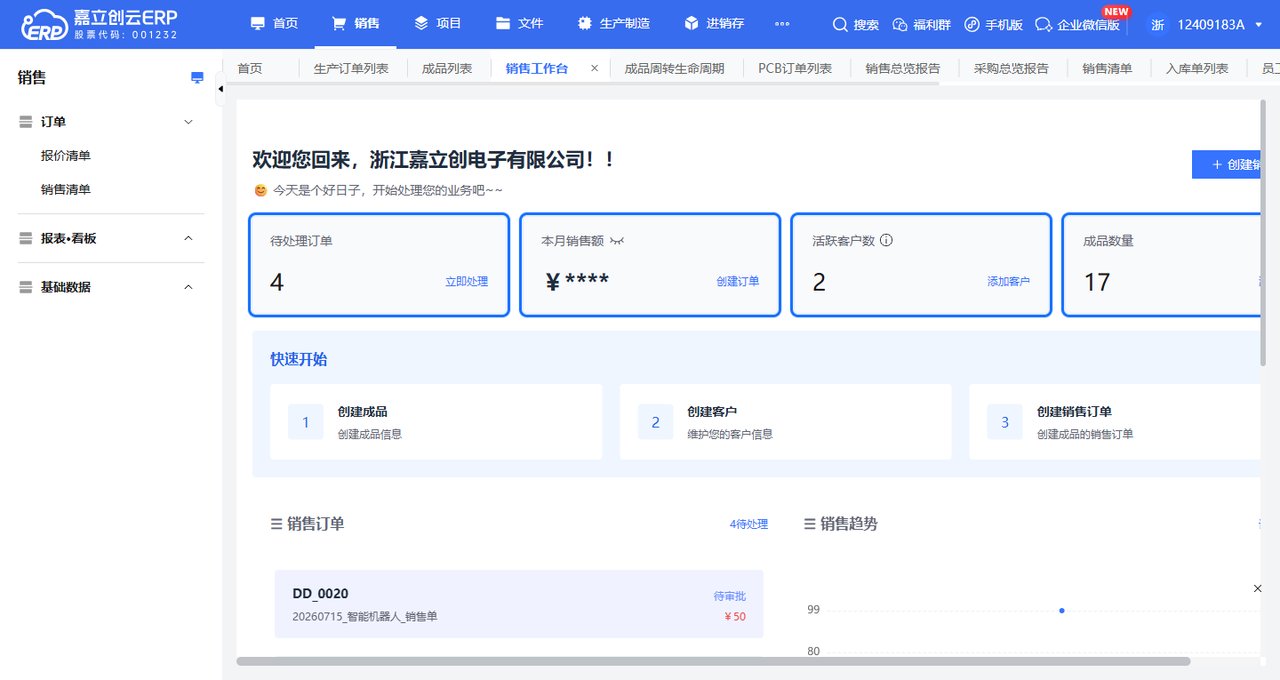
Task: Switch to the 成品周转生命周期 tab
Action: pyautogui.click(x=674, y=68)
